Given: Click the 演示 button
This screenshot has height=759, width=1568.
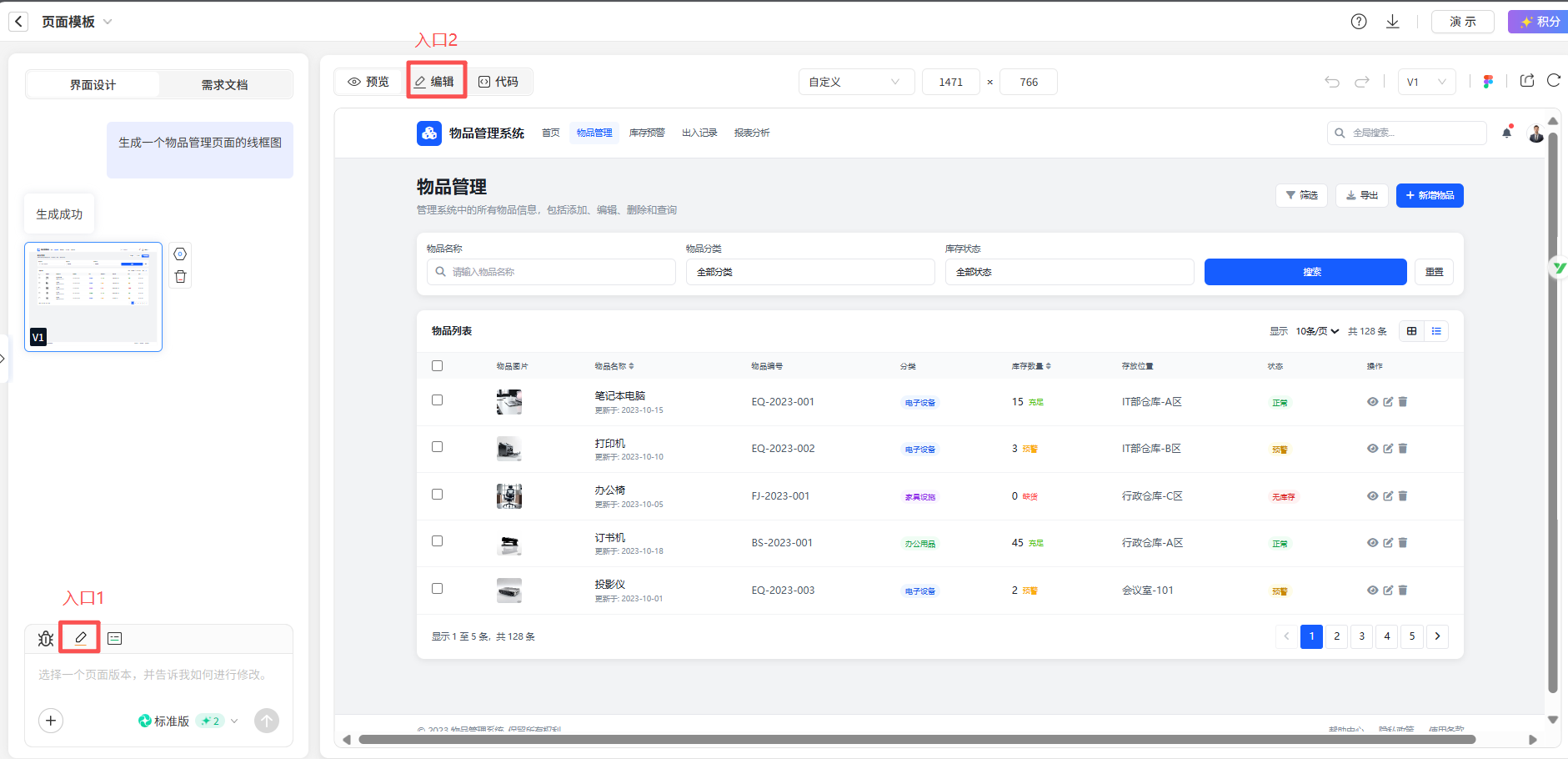Looking at the screenshot, I should pos(1462,22).
